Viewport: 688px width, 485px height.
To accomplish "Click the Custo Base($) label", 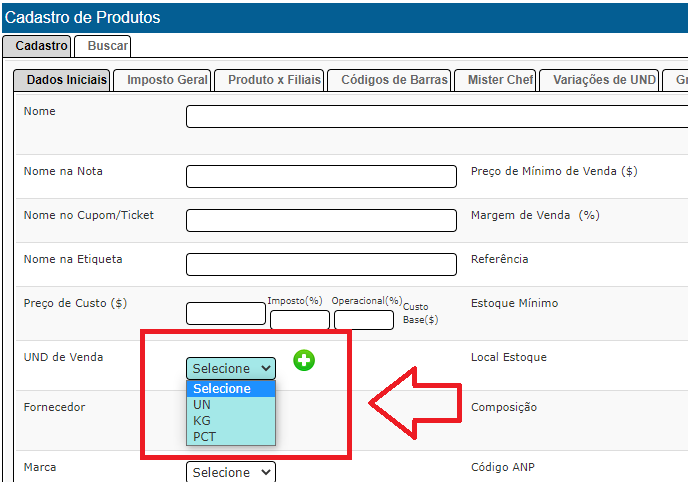I will tap(420, 313).
